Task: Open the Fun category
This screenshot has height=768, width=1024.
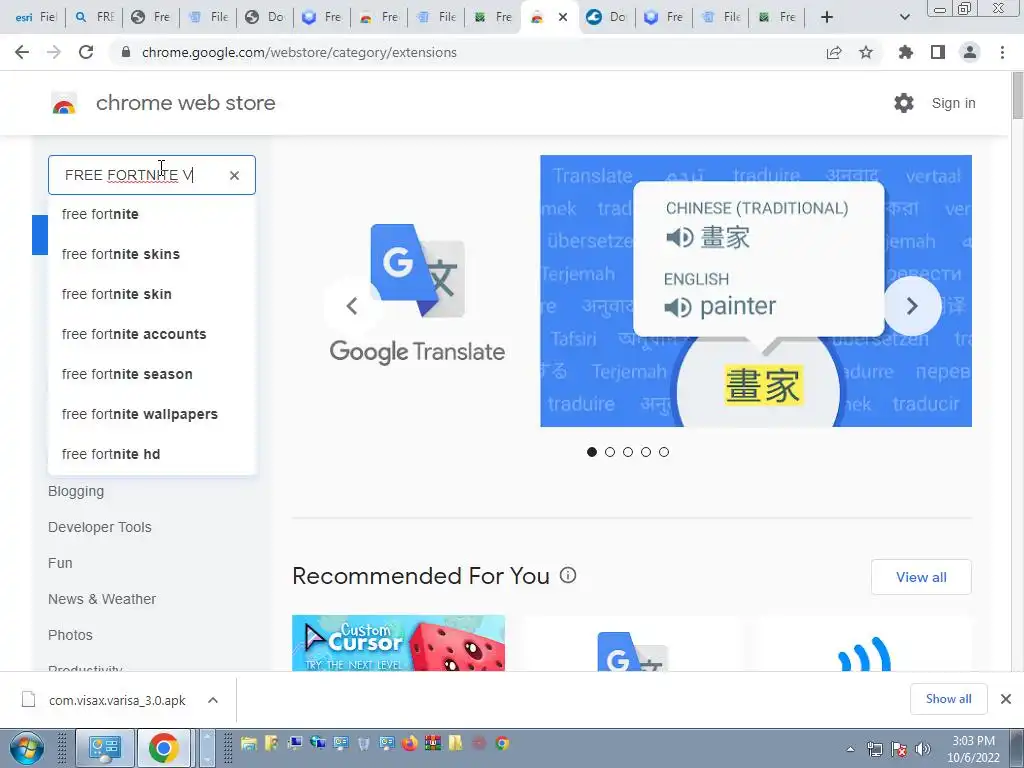Action: (x=60, y=563)
